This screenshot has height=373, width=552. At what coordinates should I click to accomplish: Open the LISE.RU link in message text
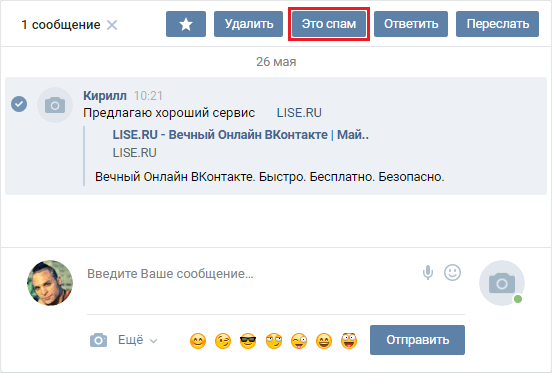[299, 113]
